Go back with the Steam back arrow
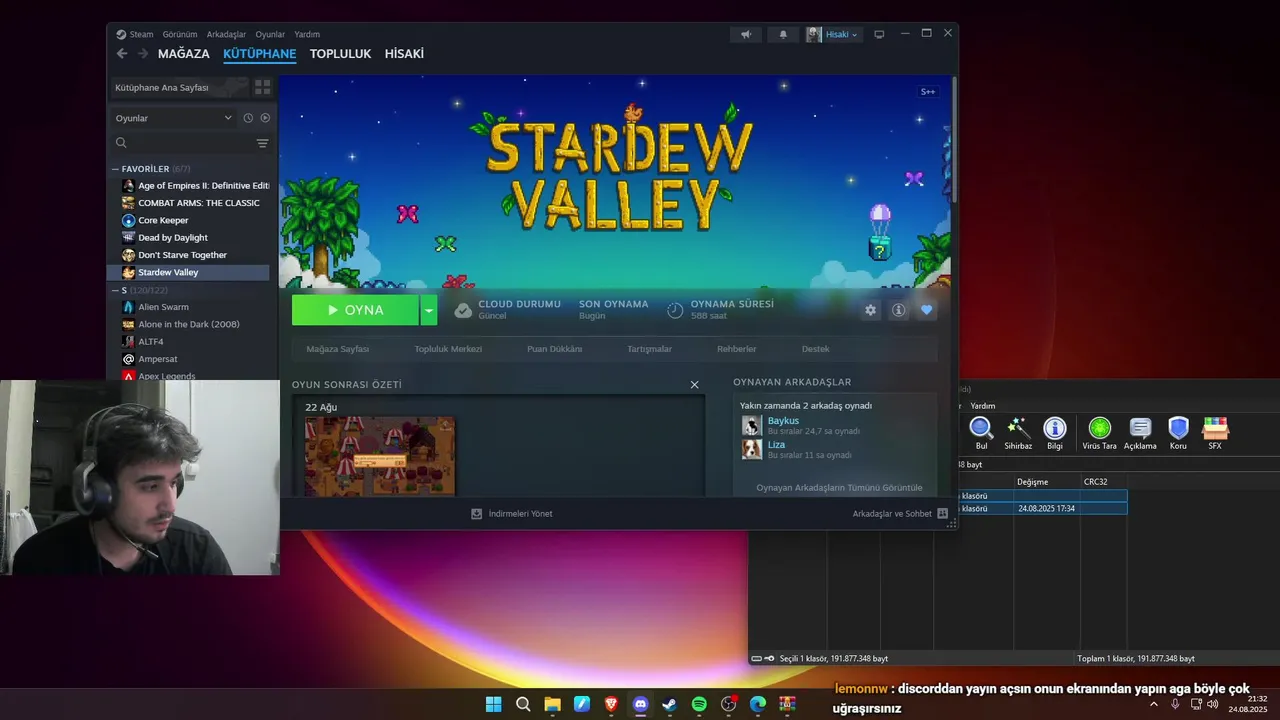The image size is (1280, 720). 122,54
